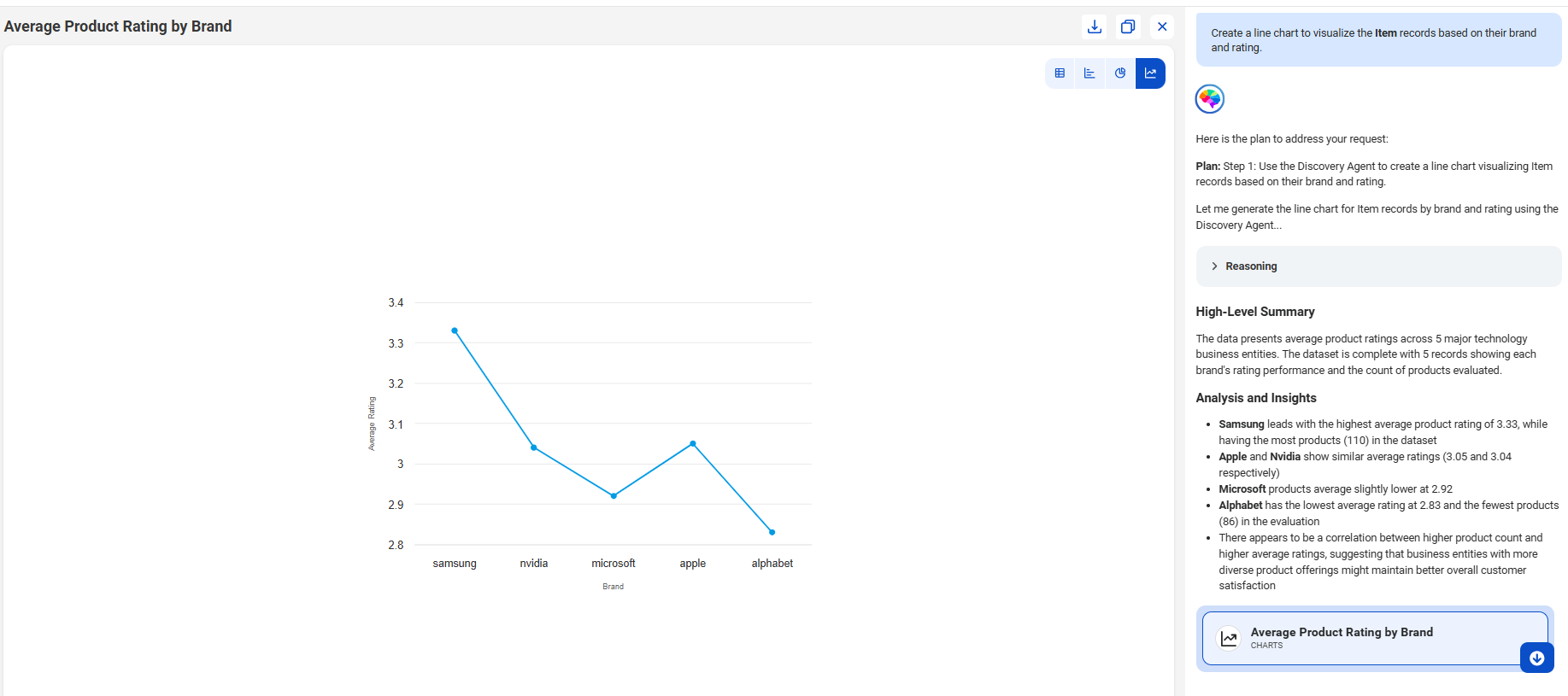Copy the chart with duplicate icon
This screenshot has width=1568, height=696.
tap(1128, 26)
